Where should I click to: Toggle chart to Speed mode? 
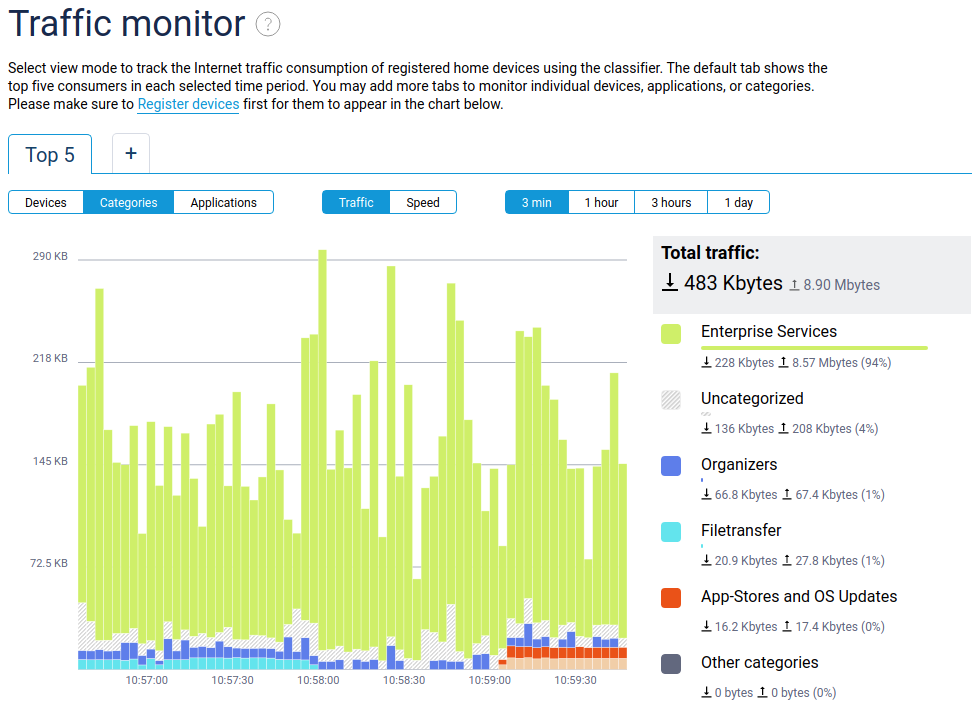tap(422, 203)
